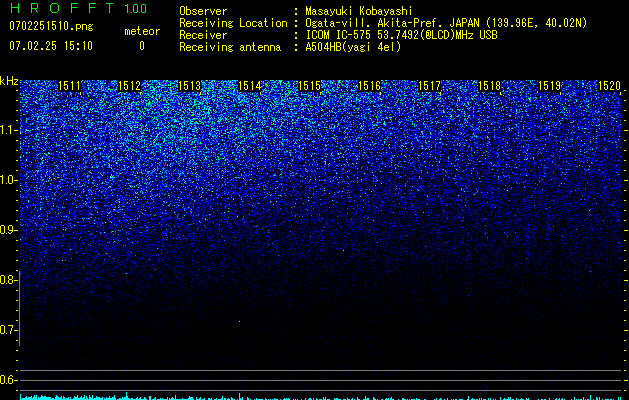Click the 0.7 frequency axis label
This screenshot has height=400, width=629.
click(x=9, y=330)
